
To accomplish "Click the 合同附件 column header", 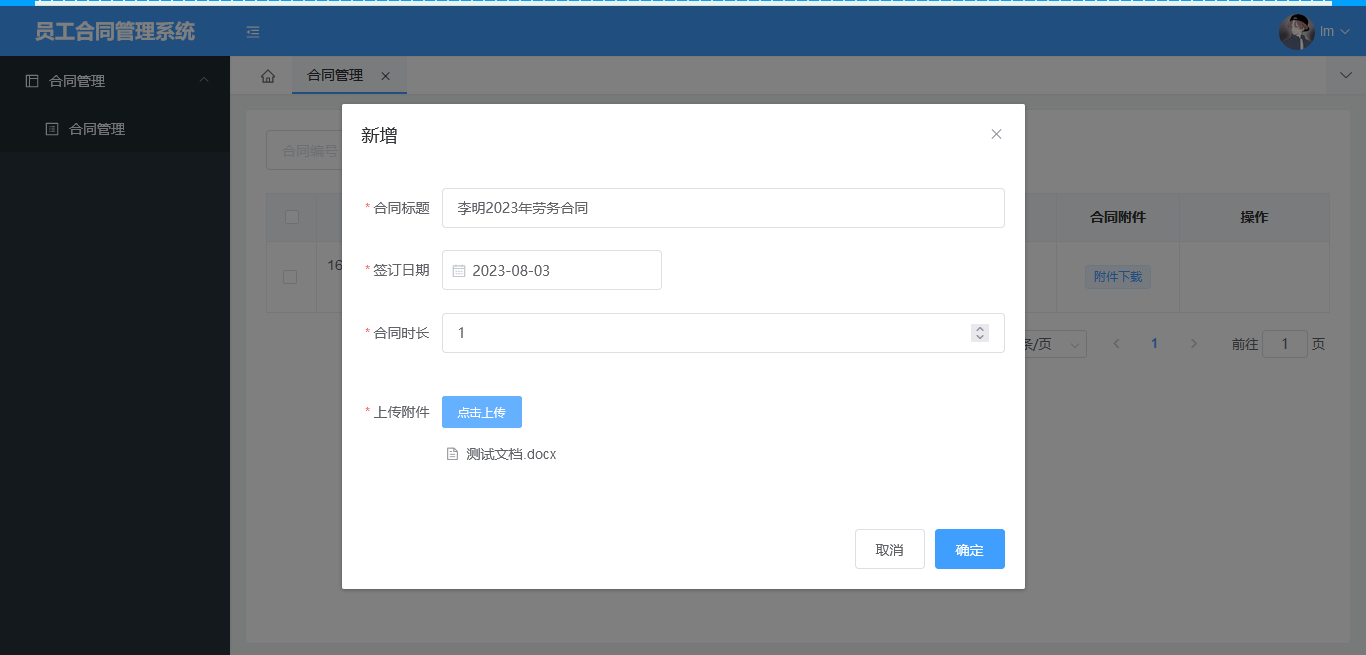I will [1118, 217].
